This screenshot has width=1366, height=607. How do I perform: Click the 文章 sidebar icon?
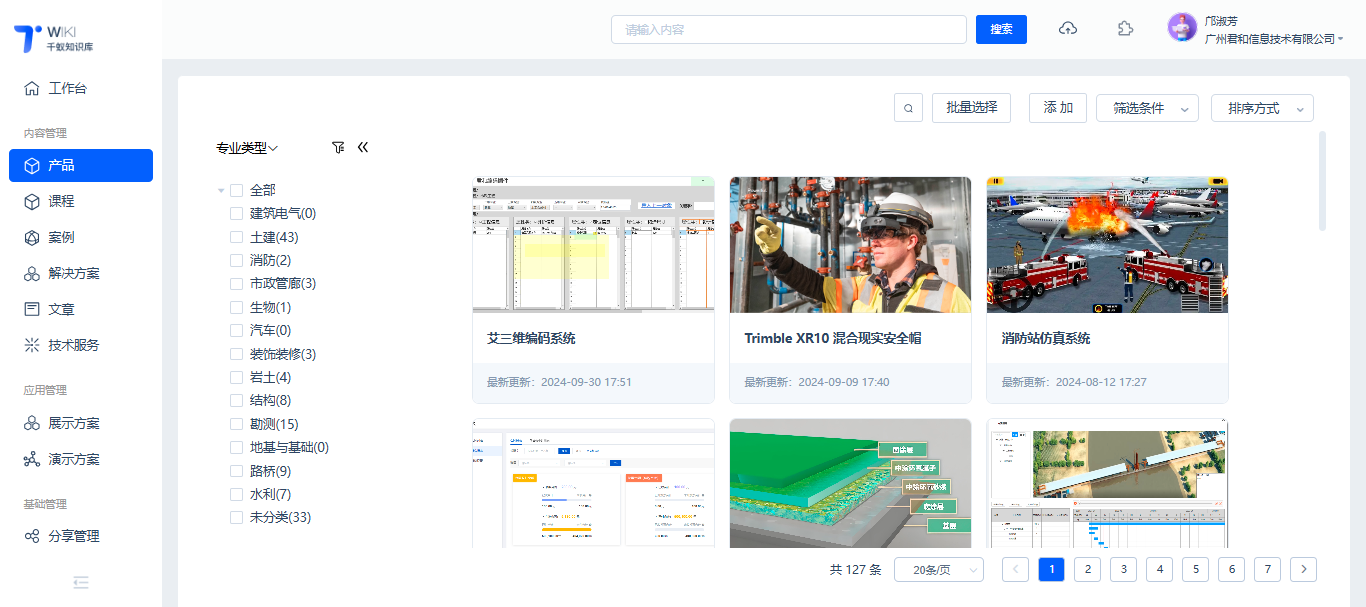pos(32,309)
